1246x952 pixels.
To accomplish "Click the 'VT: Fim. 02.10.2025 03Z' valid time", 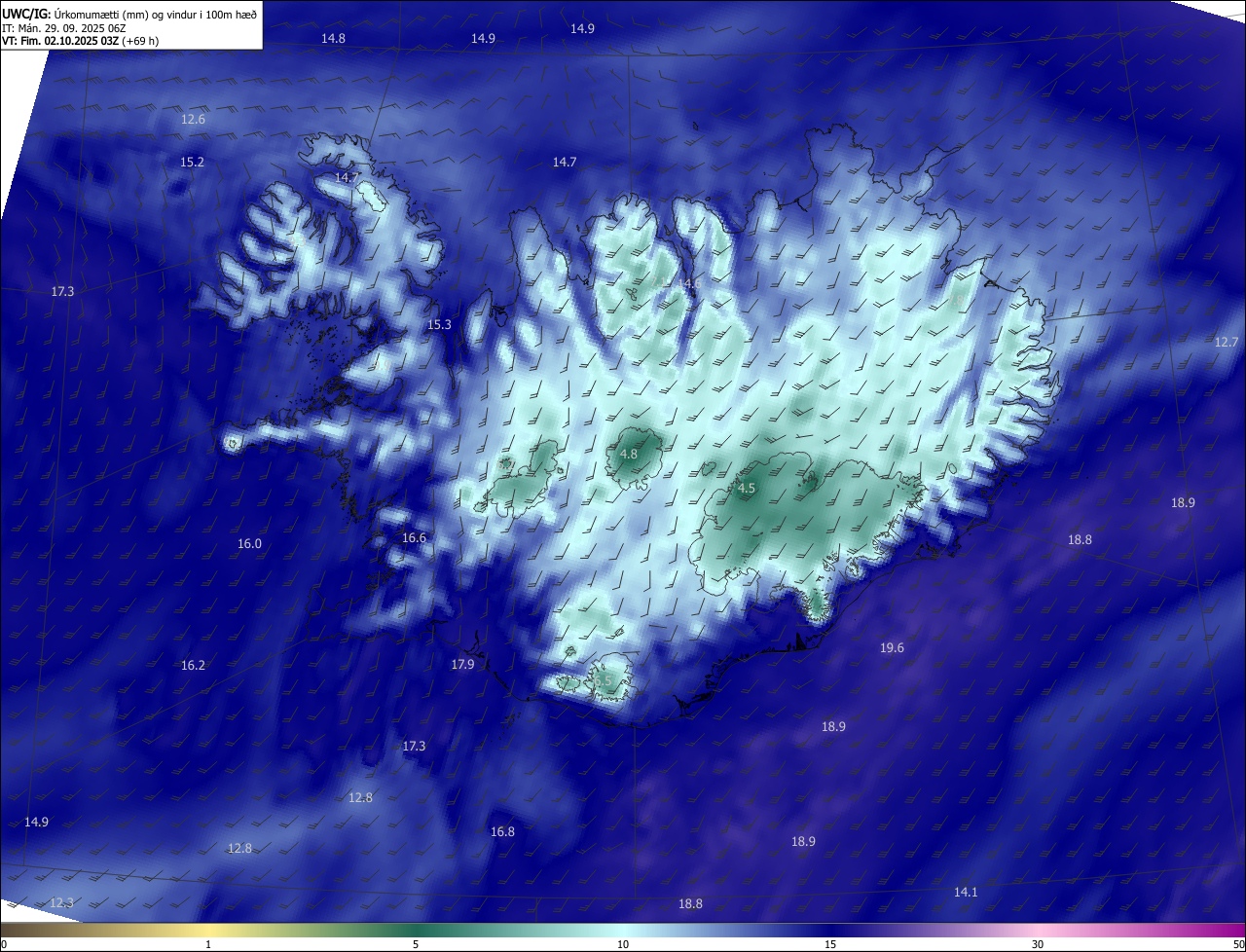I will point(60,41).
